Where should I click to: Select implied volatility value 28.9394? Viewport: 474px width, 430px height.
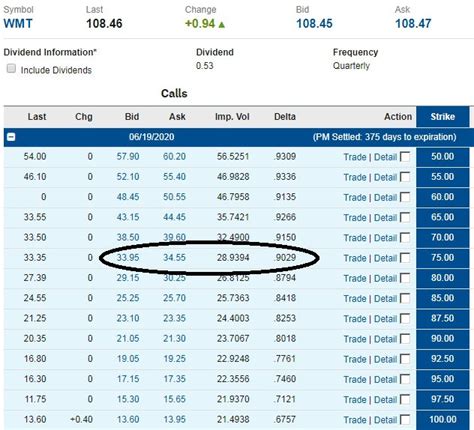(x=233, y=258)
